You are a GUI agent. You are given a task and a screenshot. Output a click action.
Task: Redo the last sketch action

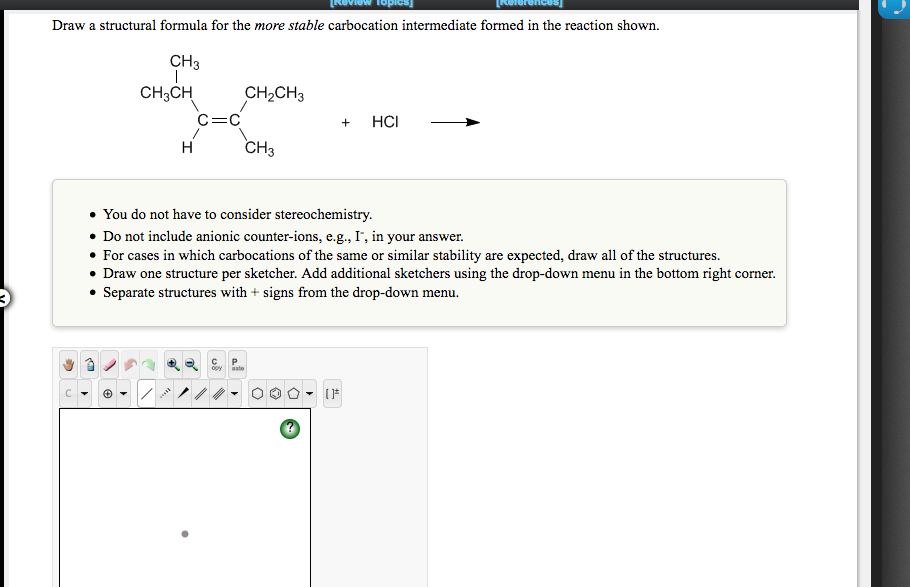148,364
